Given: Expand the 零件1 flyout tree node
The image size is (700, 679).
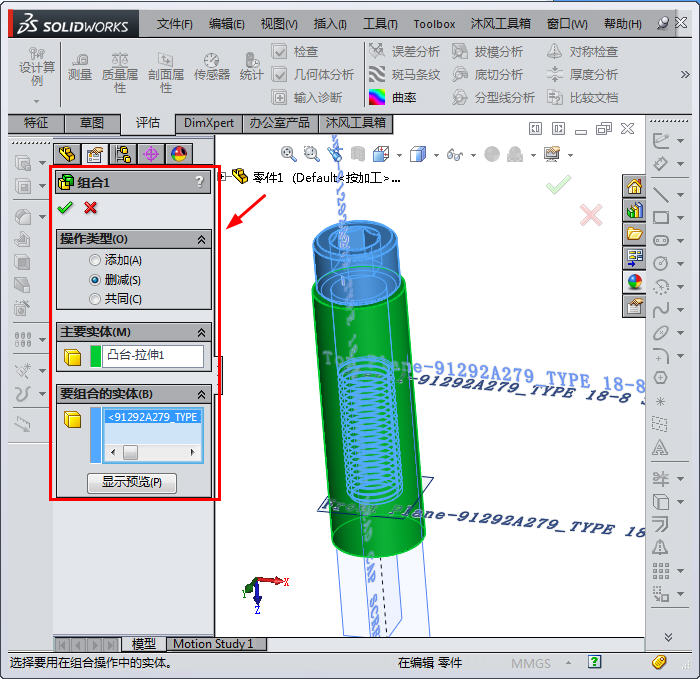Looking at the screenshot, I should pyautogui.click(x=224, y=177).
